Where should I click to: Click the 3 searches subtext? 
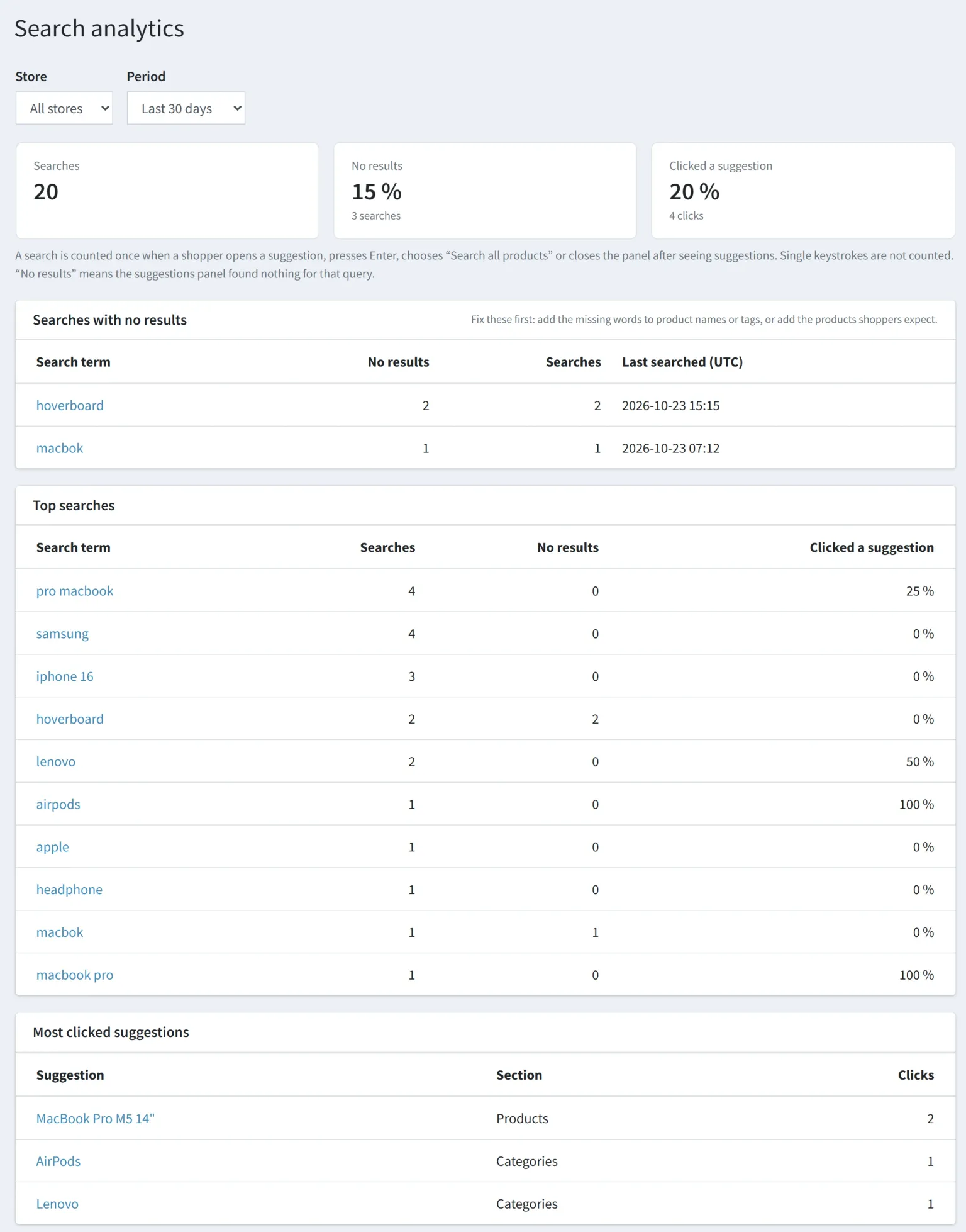tap(376, 216)
